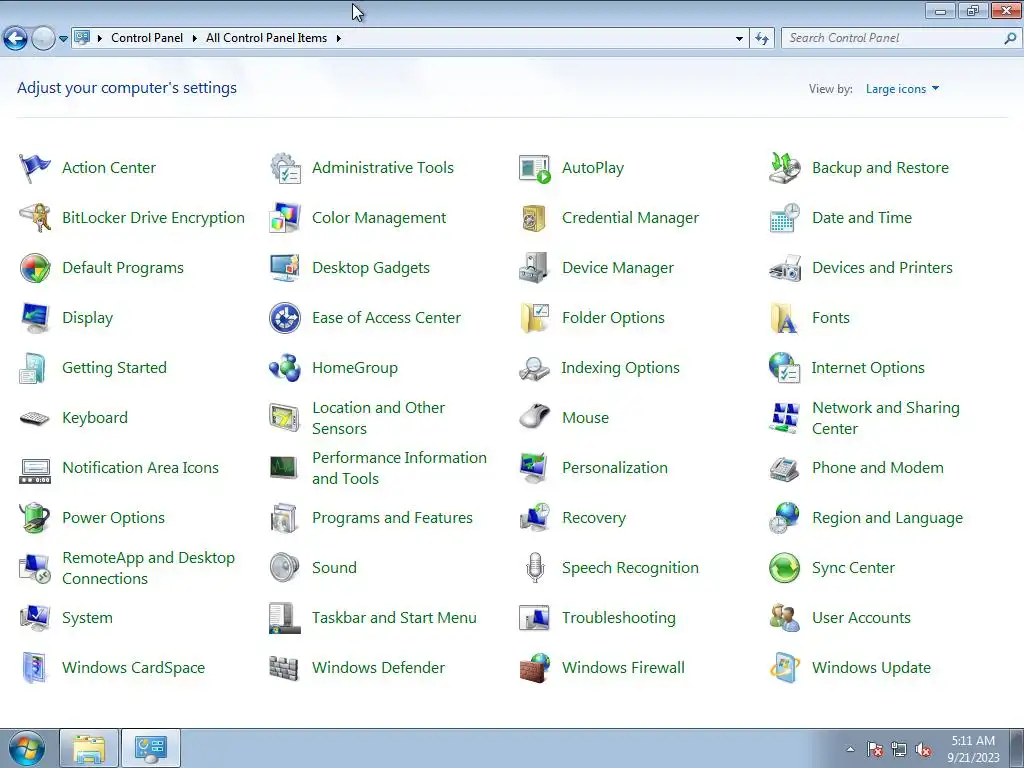Screen dimensions: 1024x768
Task: Open the Network and Sharing Center link
Action: pos(886,418)
